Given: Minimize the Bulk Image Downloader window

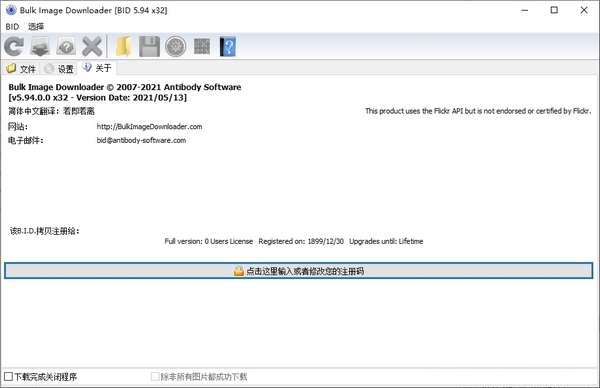Looking at the screenshot, I should click(525, 10).
